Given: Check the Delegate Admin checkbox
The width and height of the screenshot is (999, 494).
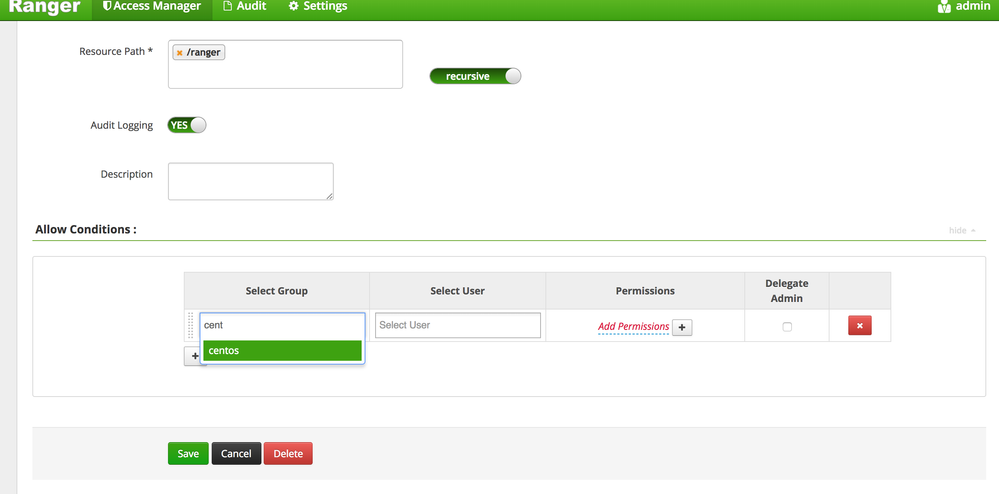Looking at the screenshot, I should pyautogui.click(x=787, y=327).
